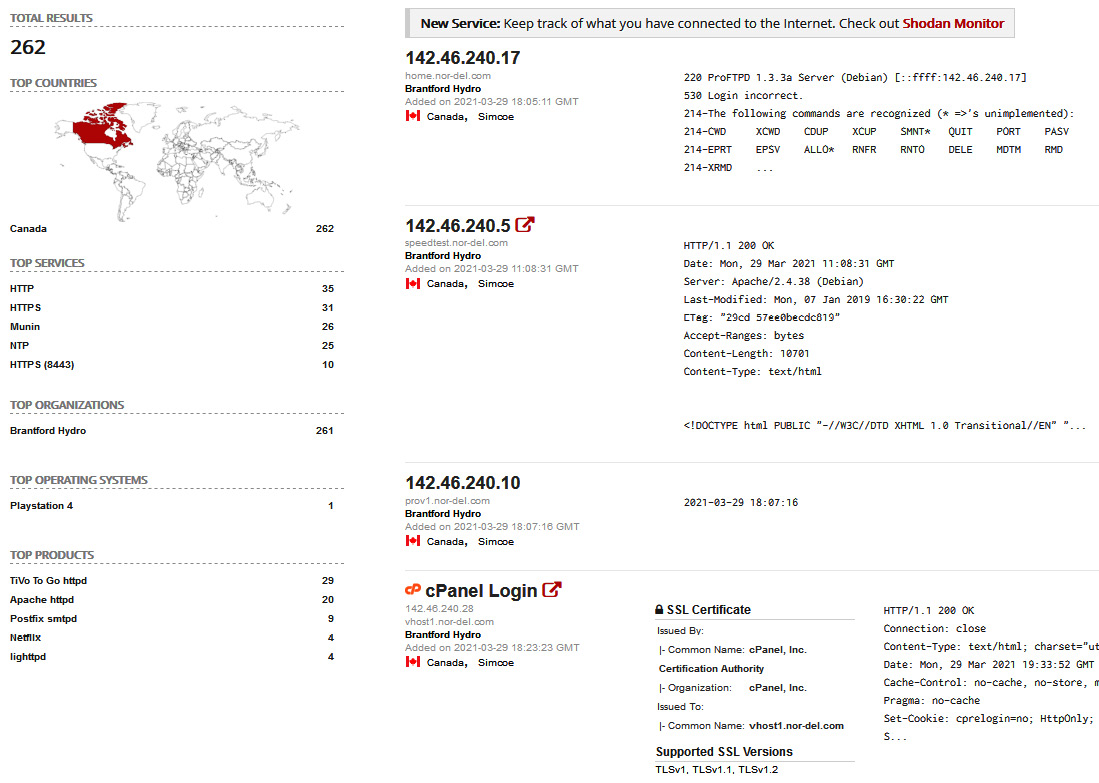Filter by Postfix smtpd product
1099x783 pixels.
43,618
